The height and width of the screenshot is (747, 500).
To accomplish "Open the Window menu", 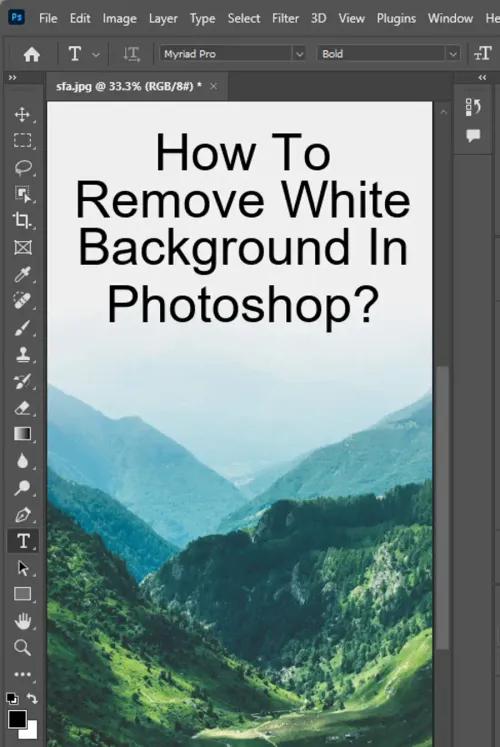I will tap(450, 19).
